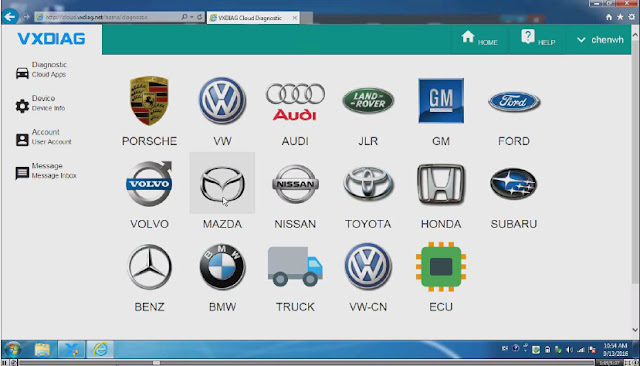Go to Diagnostic Cloud Apps in sidebar
Image resolution: width=640 pixels, height=366 pixels.
41,70
